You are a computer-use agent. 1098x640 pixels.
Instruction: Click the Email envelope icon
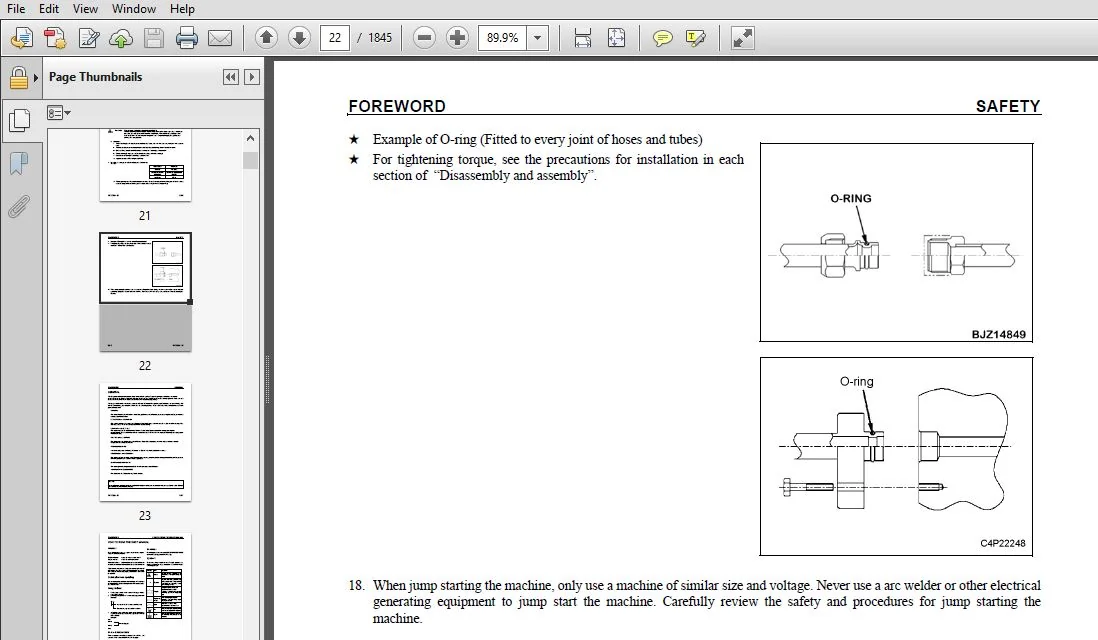pyautogui.click(x=220, y=38)
